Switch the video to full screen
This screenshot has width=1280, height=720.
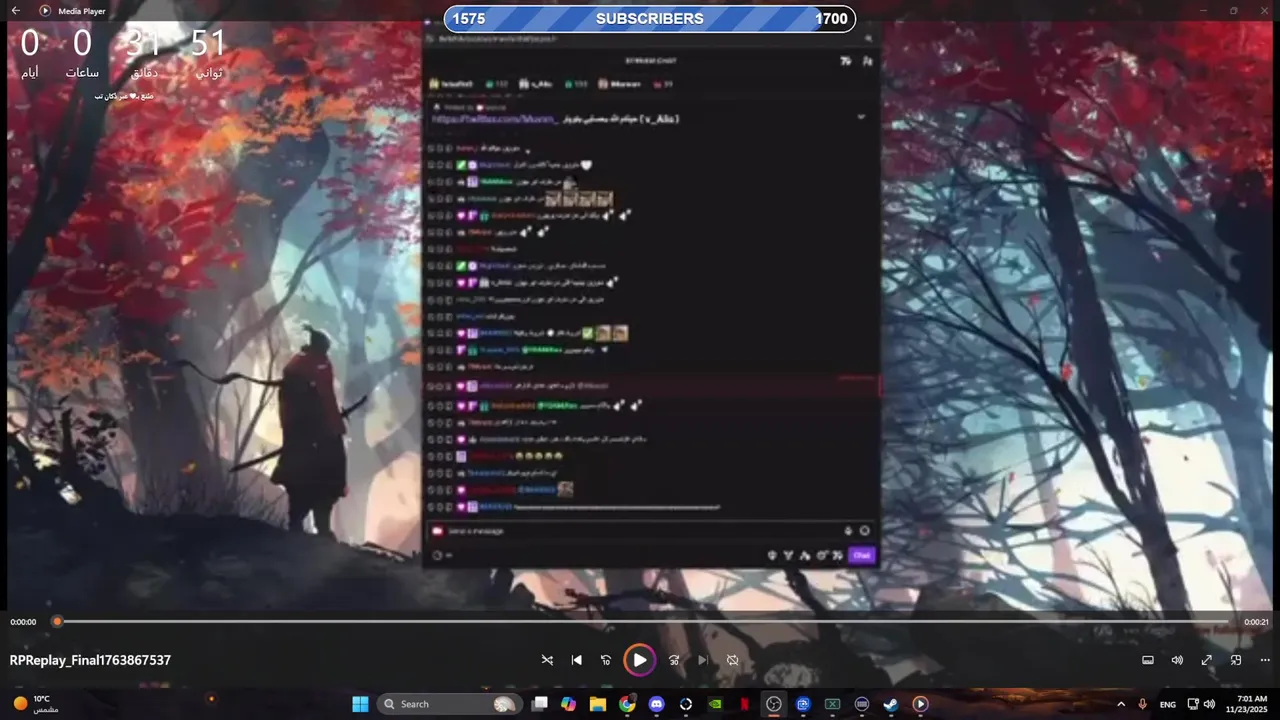(x=1206, y=660)
